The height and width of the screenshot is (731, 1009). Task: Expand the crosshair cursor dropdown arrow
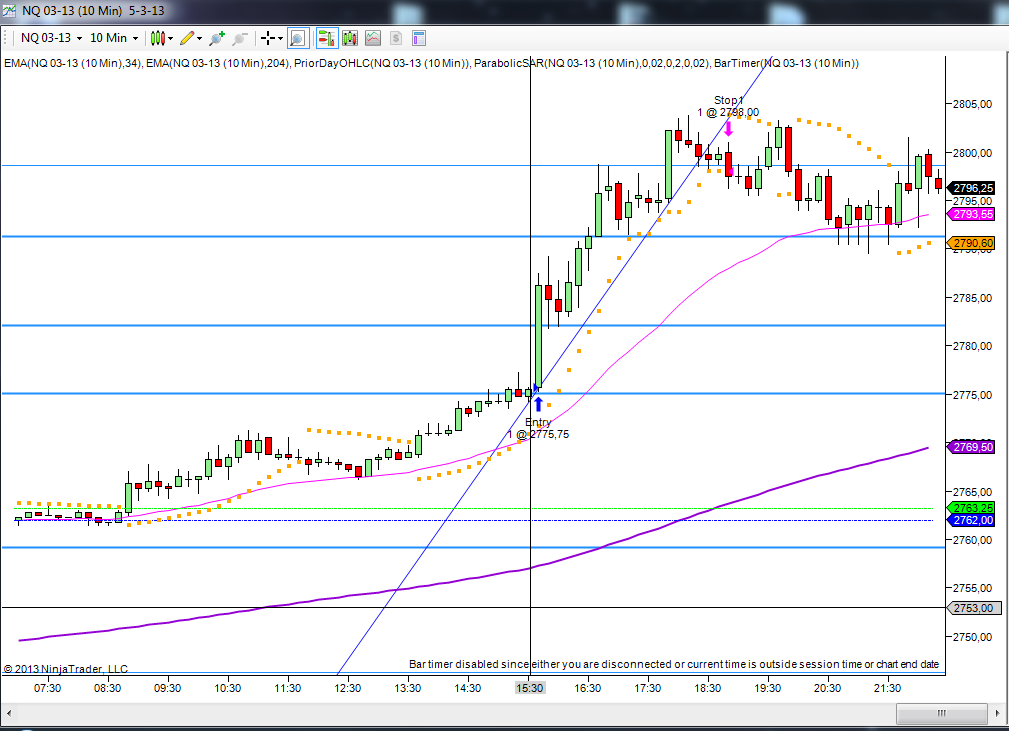pos(281,39)
